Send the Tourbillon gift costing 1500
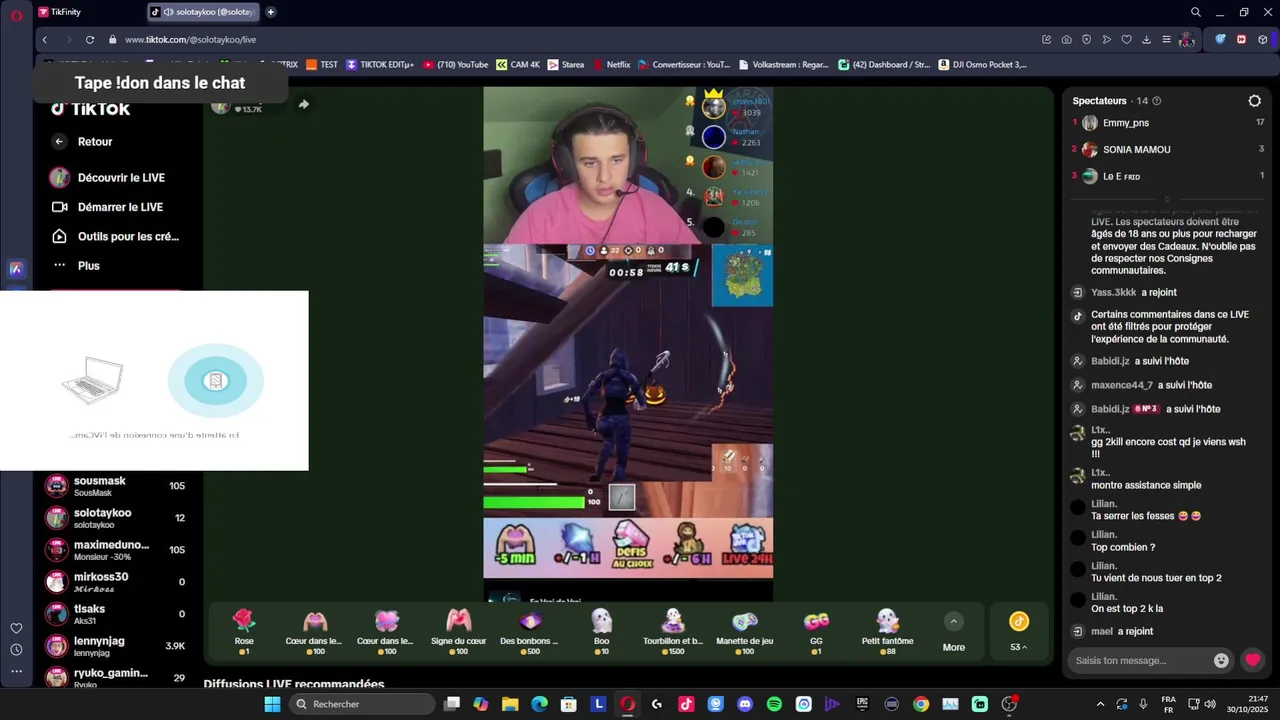1280x720 pixels. 673,631
